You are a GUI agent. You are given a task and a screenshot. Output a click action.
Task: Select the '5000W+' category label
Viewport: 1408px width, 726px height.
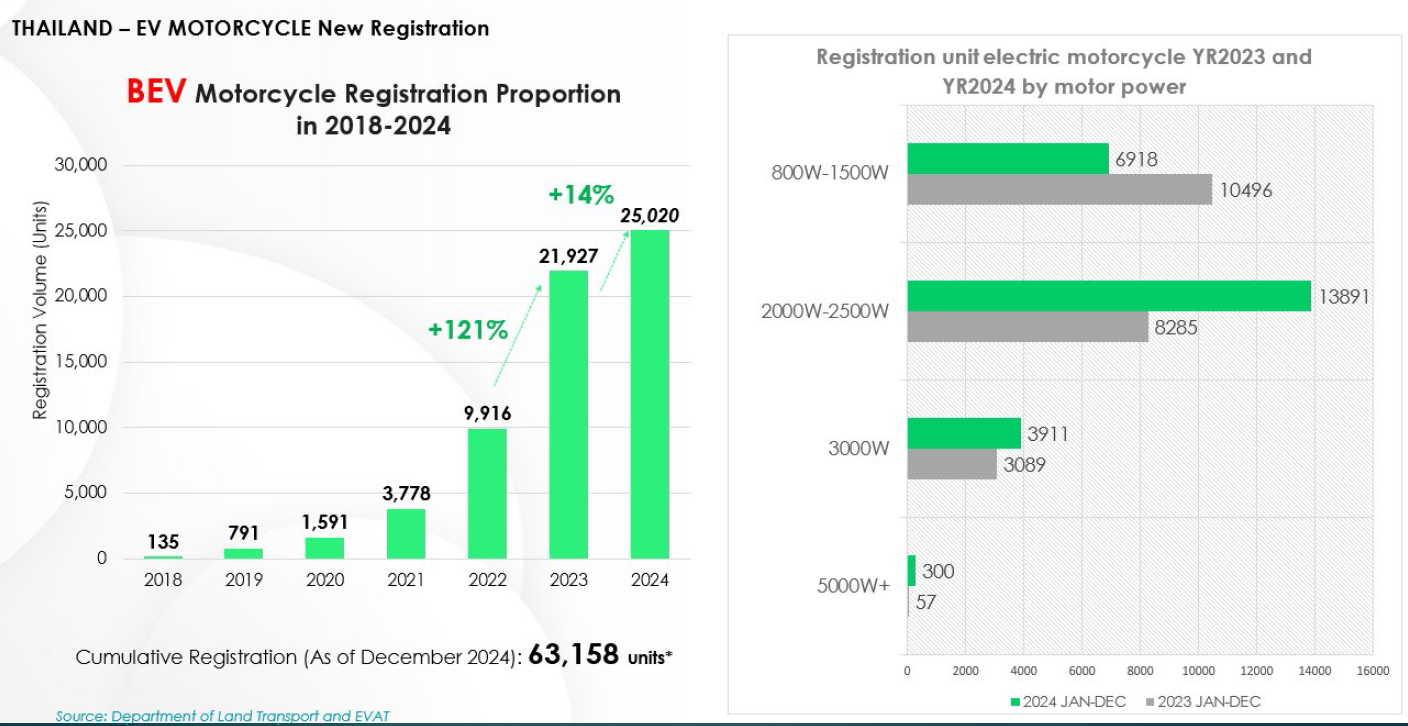853,586
